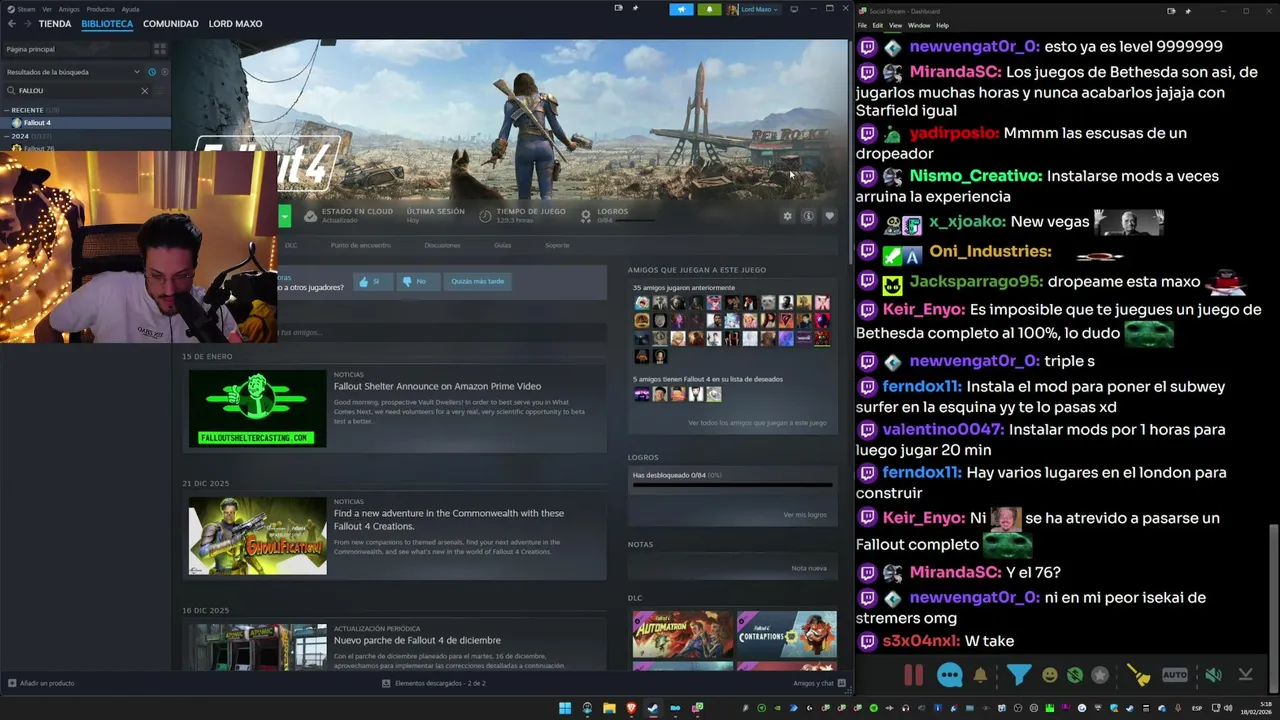
Task: Click Social Stream green sync icon
Action: point(1075,675)
